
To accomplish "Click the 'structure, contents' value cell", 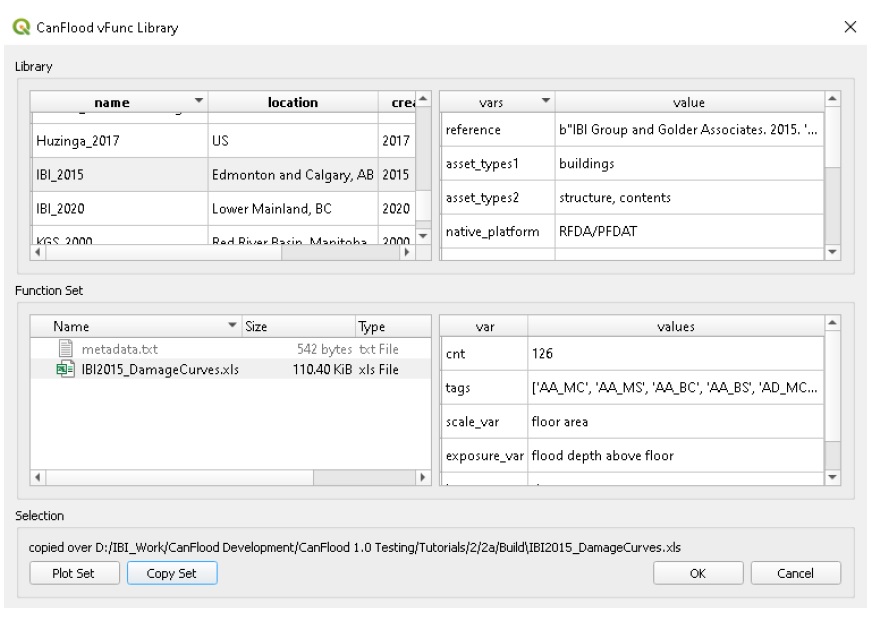I will coord(689,198).
